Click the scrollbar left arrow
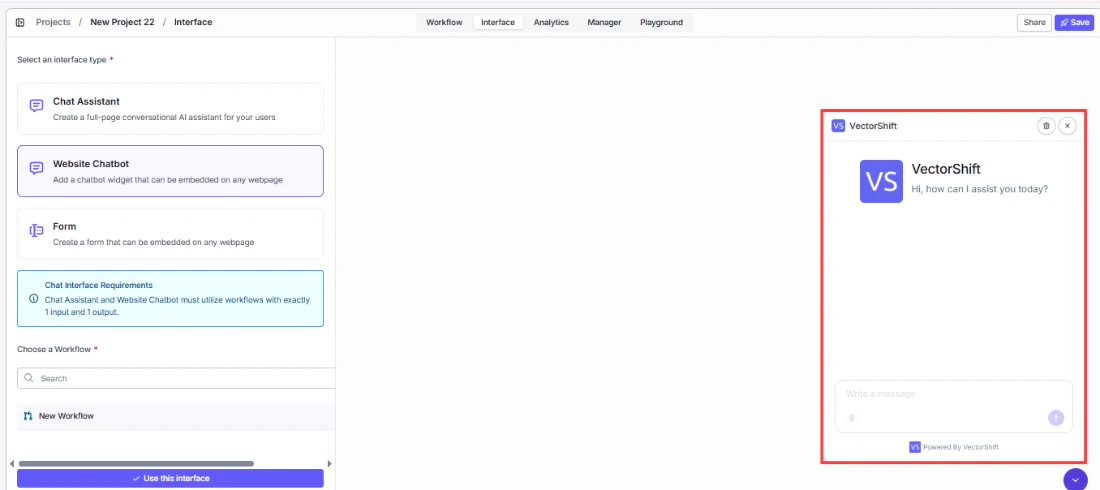The height and width of the screenshot is (490, 1100). click(13, 464)
